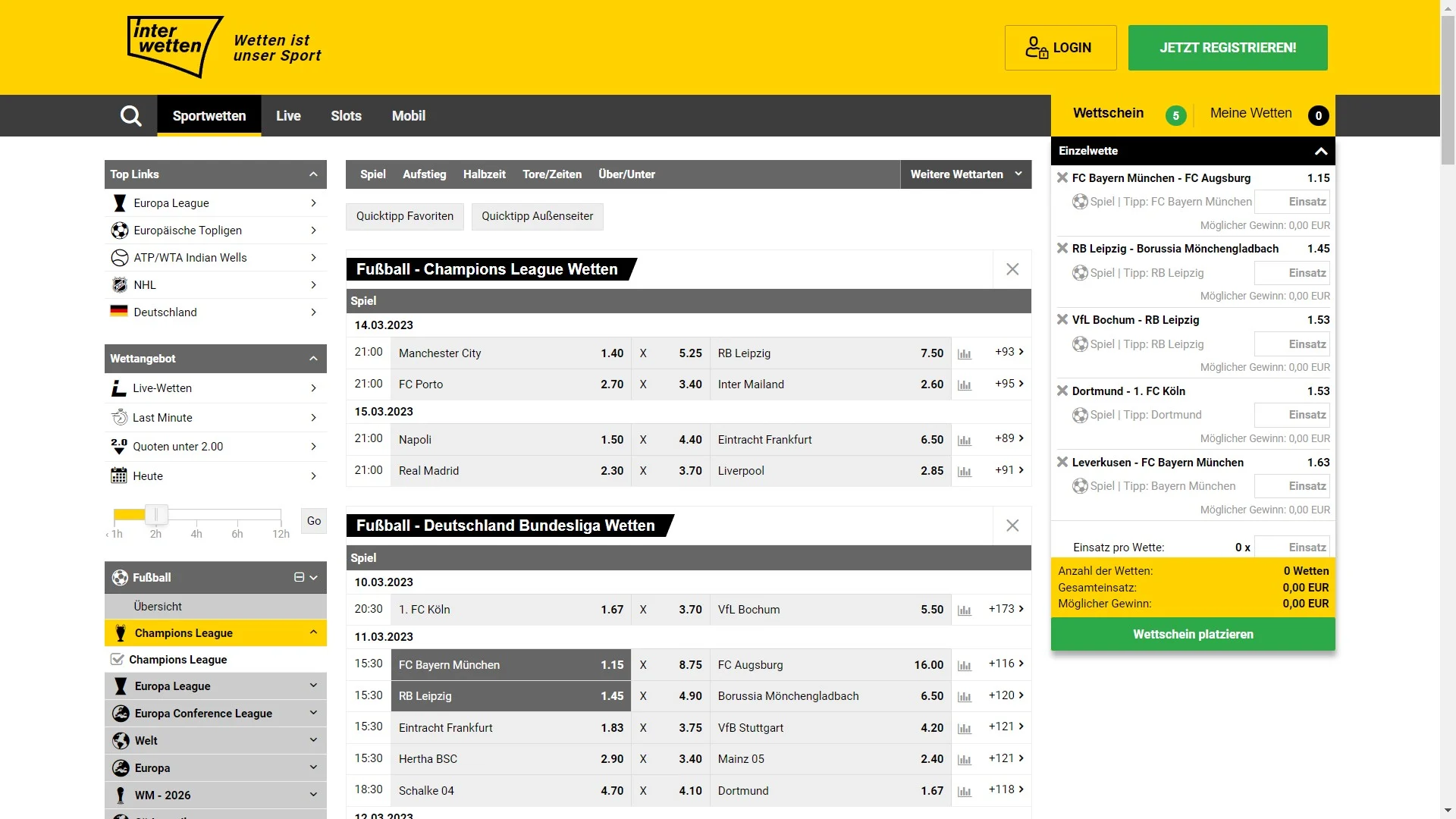Image resolution: width=1456 pixels, height=819 pixels.
Task: Click JETZT REGISTRIEREN button
Action: (x=1228, y=48)
